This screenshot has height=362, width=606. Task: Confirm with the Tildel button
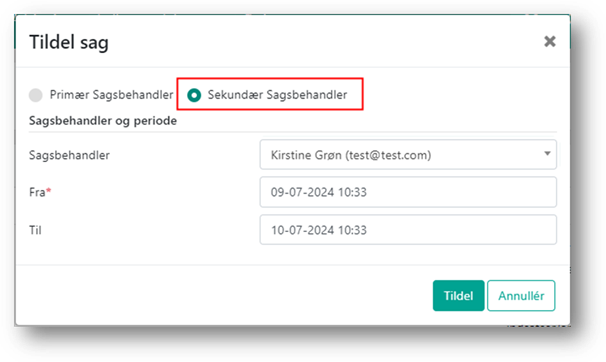458,296
